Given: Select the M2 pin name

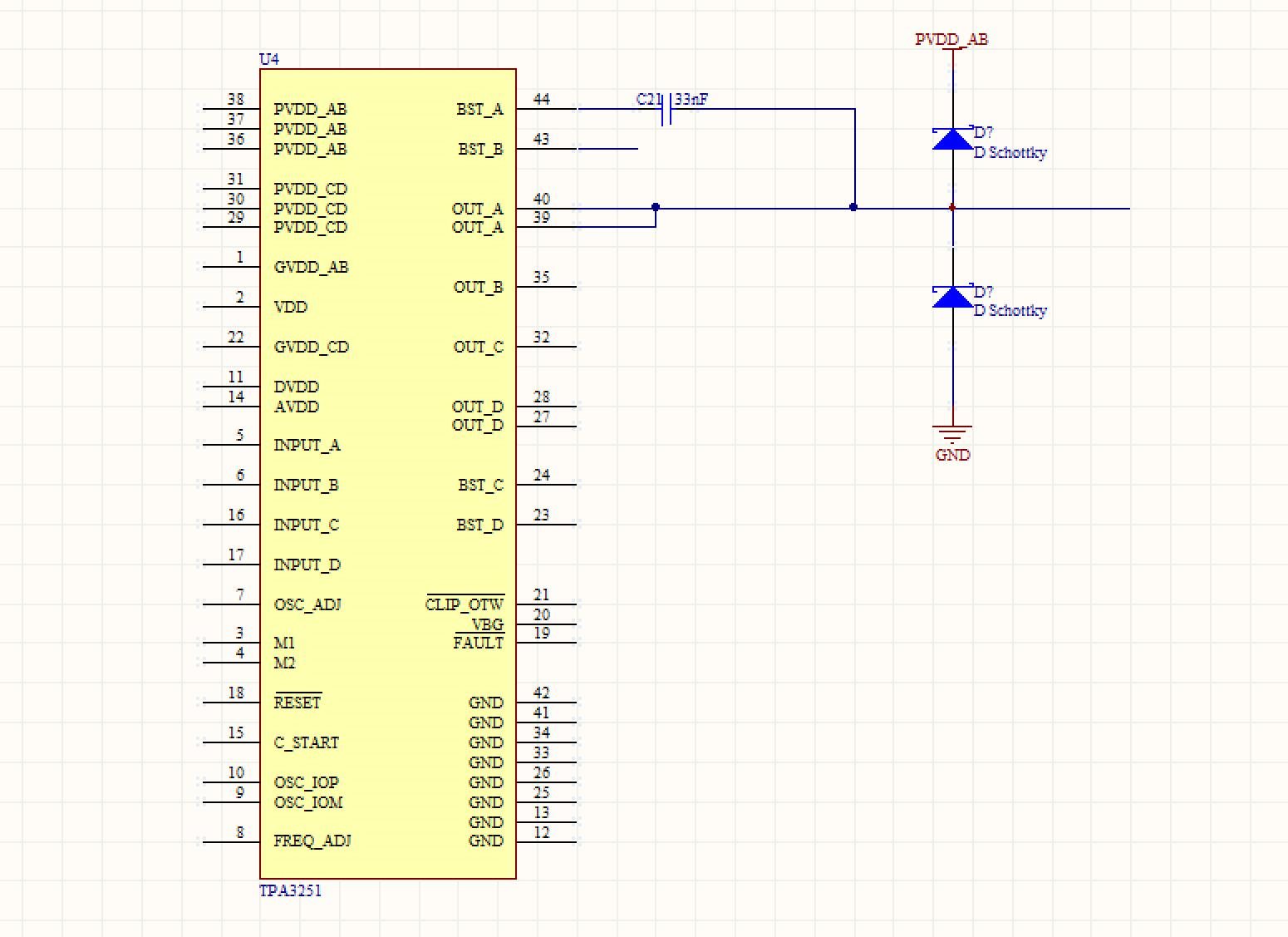Looking at the screenshot, I should coord(284,663).
